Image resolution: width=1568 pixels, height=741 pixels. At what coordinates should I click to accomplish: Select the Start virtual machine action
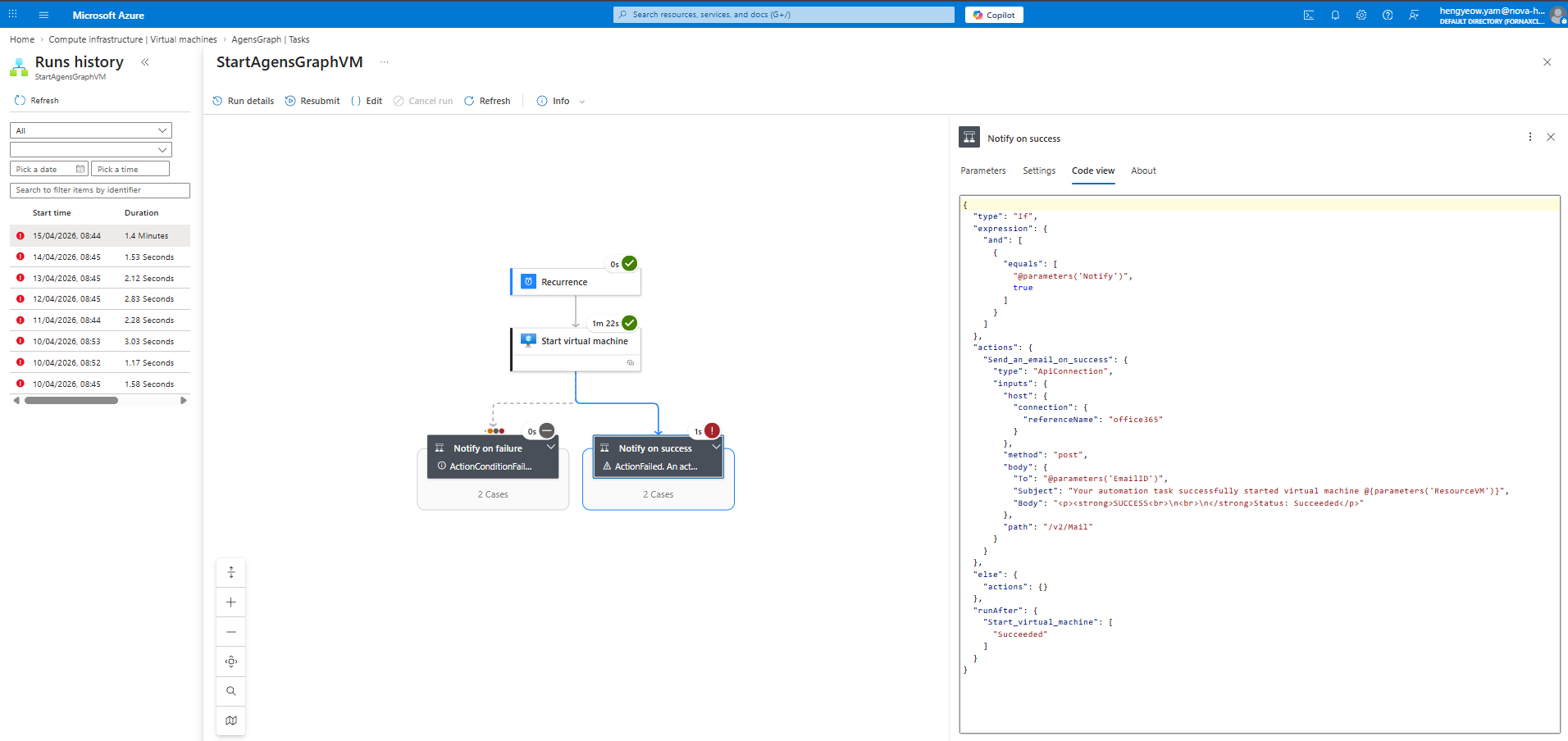pos(576,350)
